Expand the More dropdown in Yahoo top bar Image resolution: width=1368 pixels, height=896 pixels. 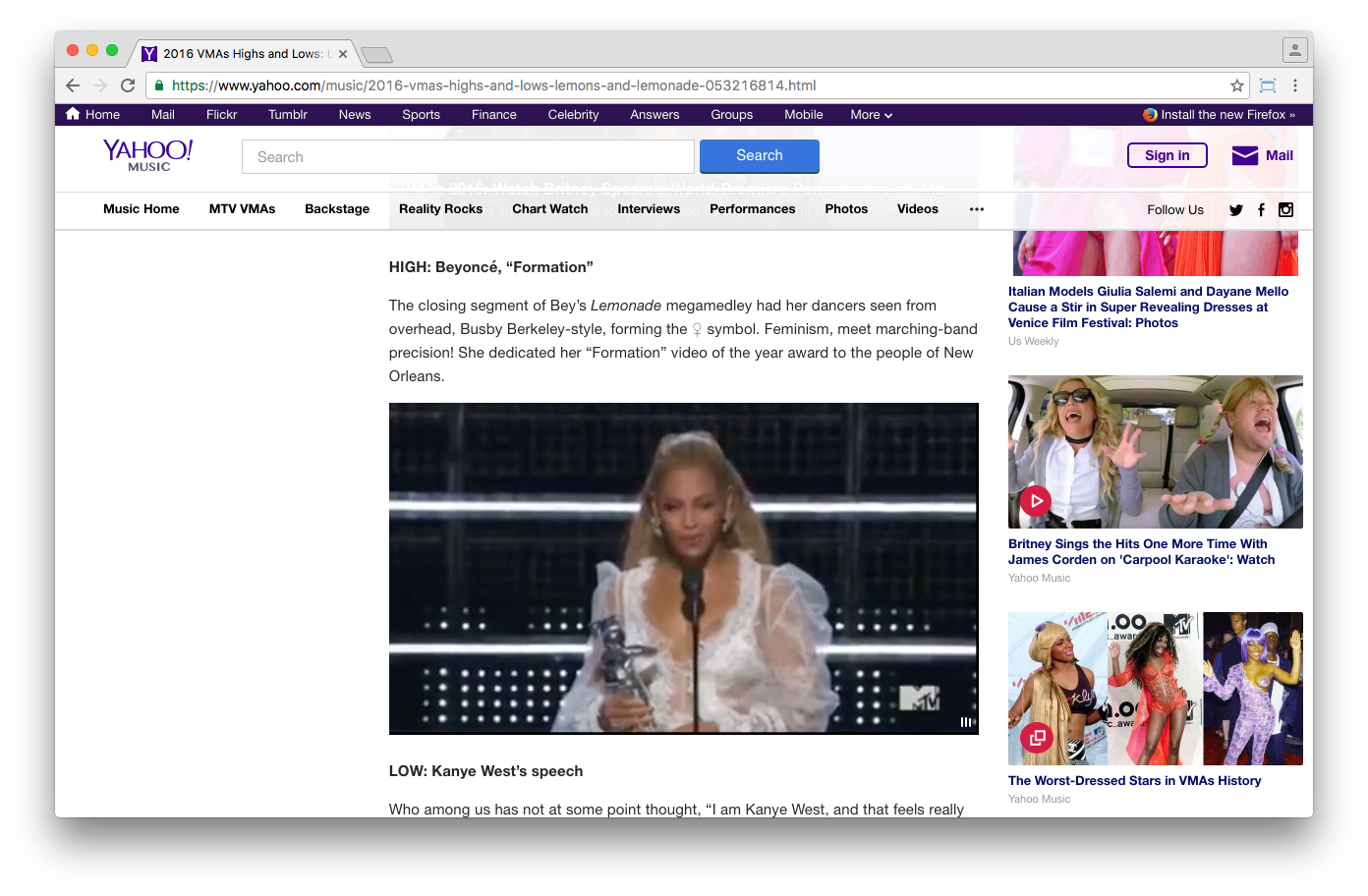872,115
